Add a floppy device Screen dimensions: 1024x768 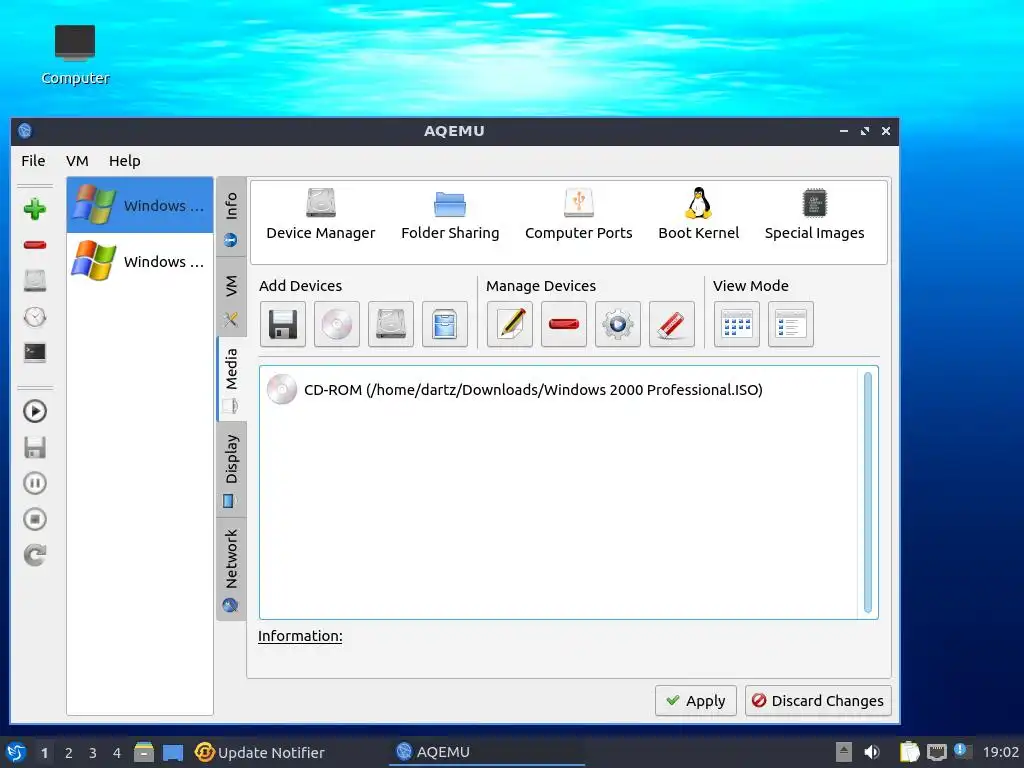(283, 324)
